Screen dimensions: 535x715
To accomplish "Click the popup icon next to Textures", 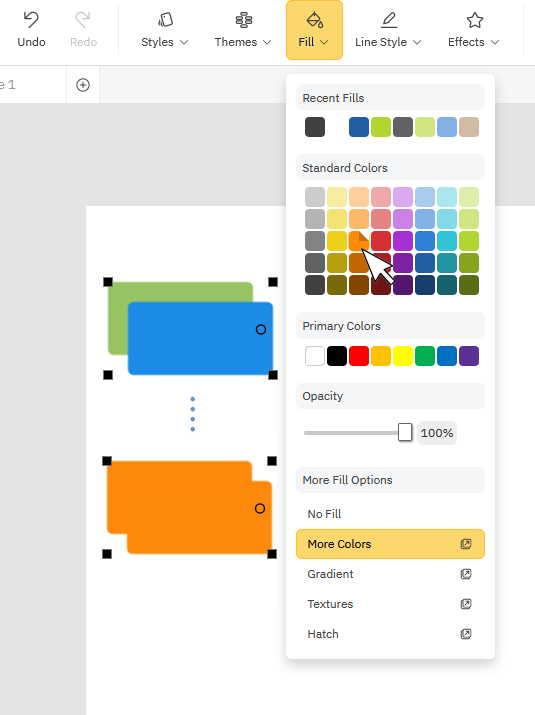I will click(466, 604).
